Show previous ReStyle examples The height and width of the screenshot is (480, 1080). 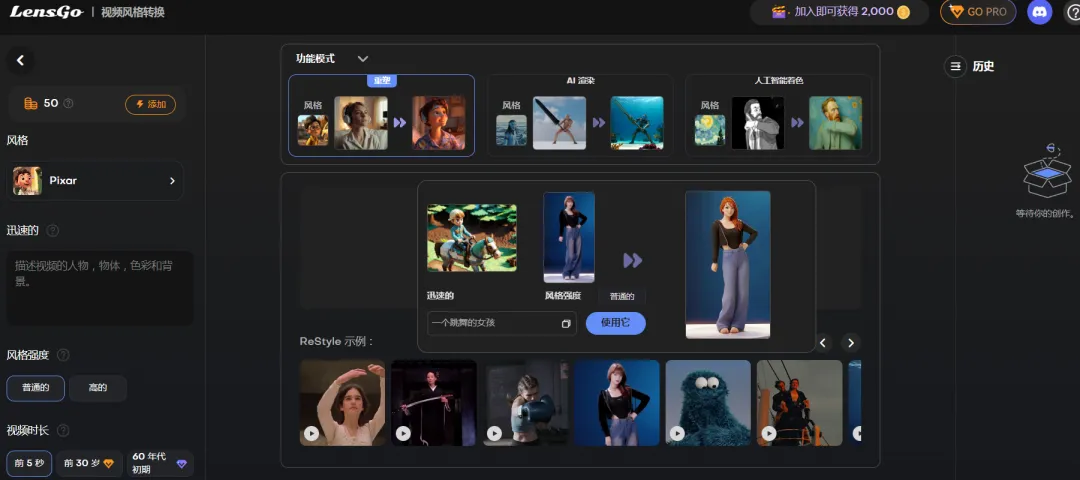(823, 343)
